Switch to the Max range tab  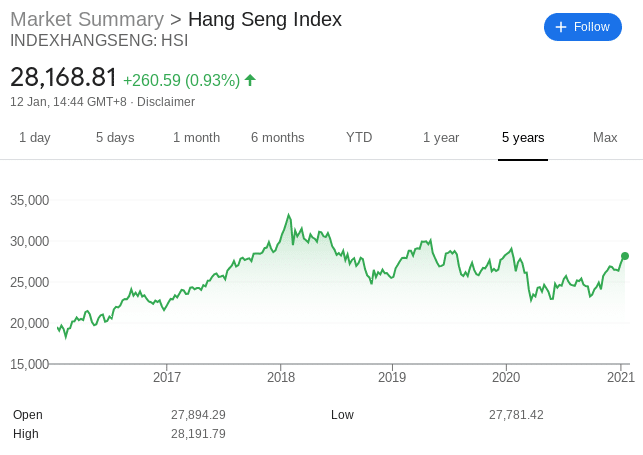click(x=605, y=137)
